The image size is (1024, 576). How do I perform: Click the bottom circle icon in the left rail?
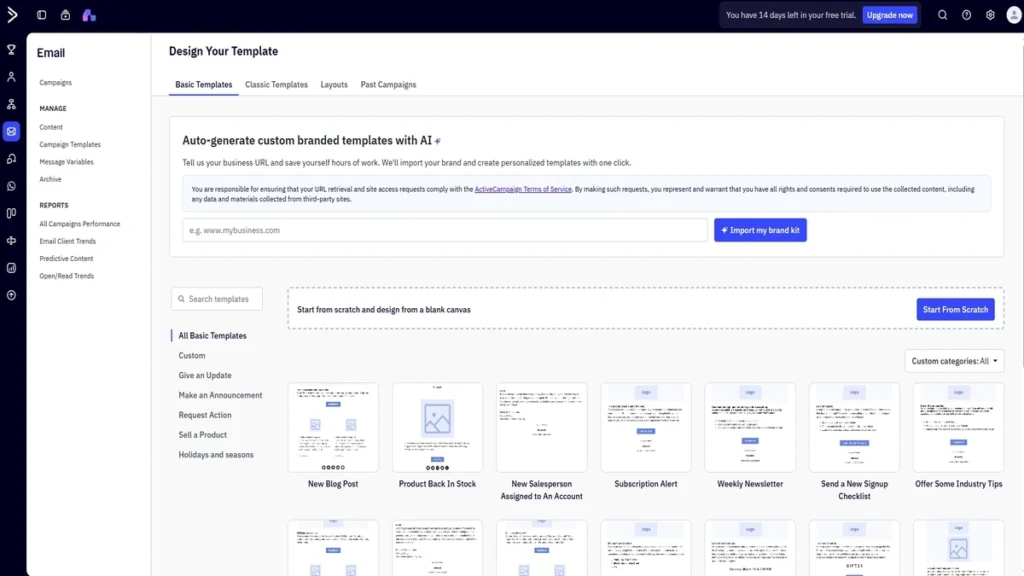11,295
